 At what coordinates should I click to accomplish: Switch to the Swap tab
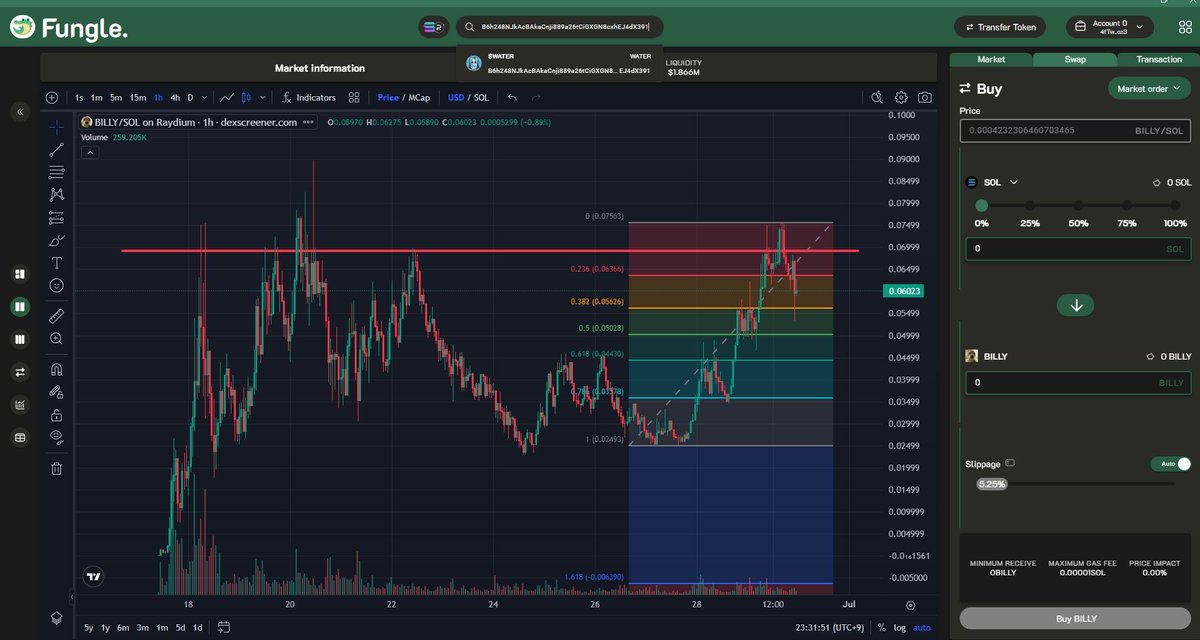(x=1075, y=59)
